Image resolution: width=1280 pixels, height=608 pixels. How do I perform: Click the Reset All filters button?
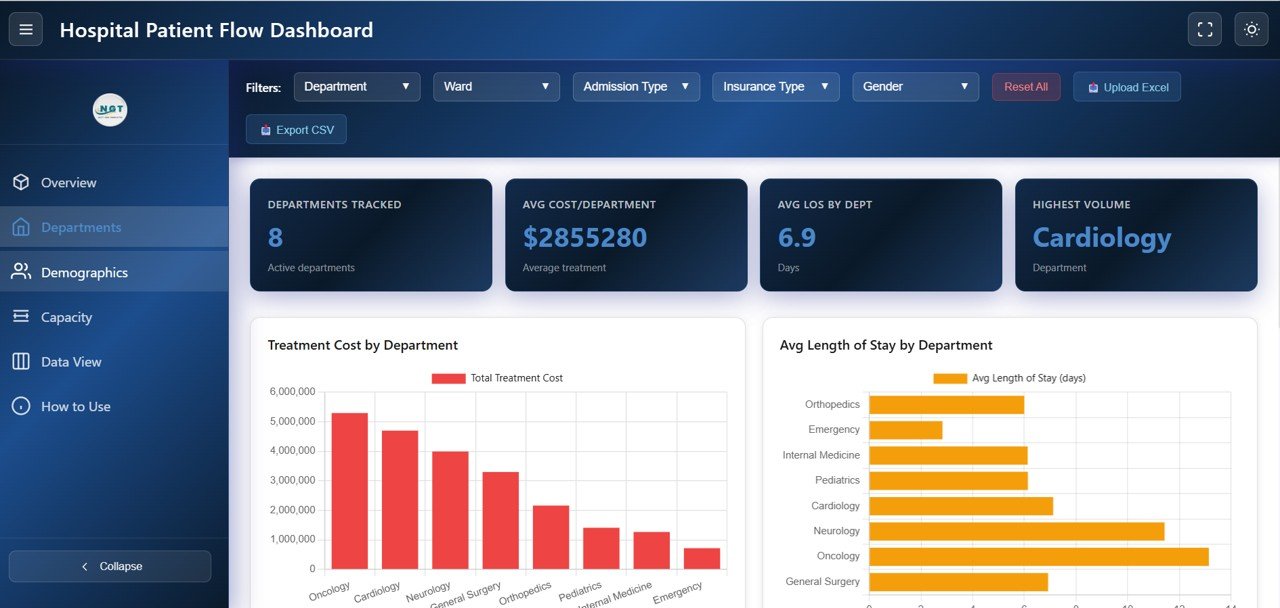coord(1025,87)
